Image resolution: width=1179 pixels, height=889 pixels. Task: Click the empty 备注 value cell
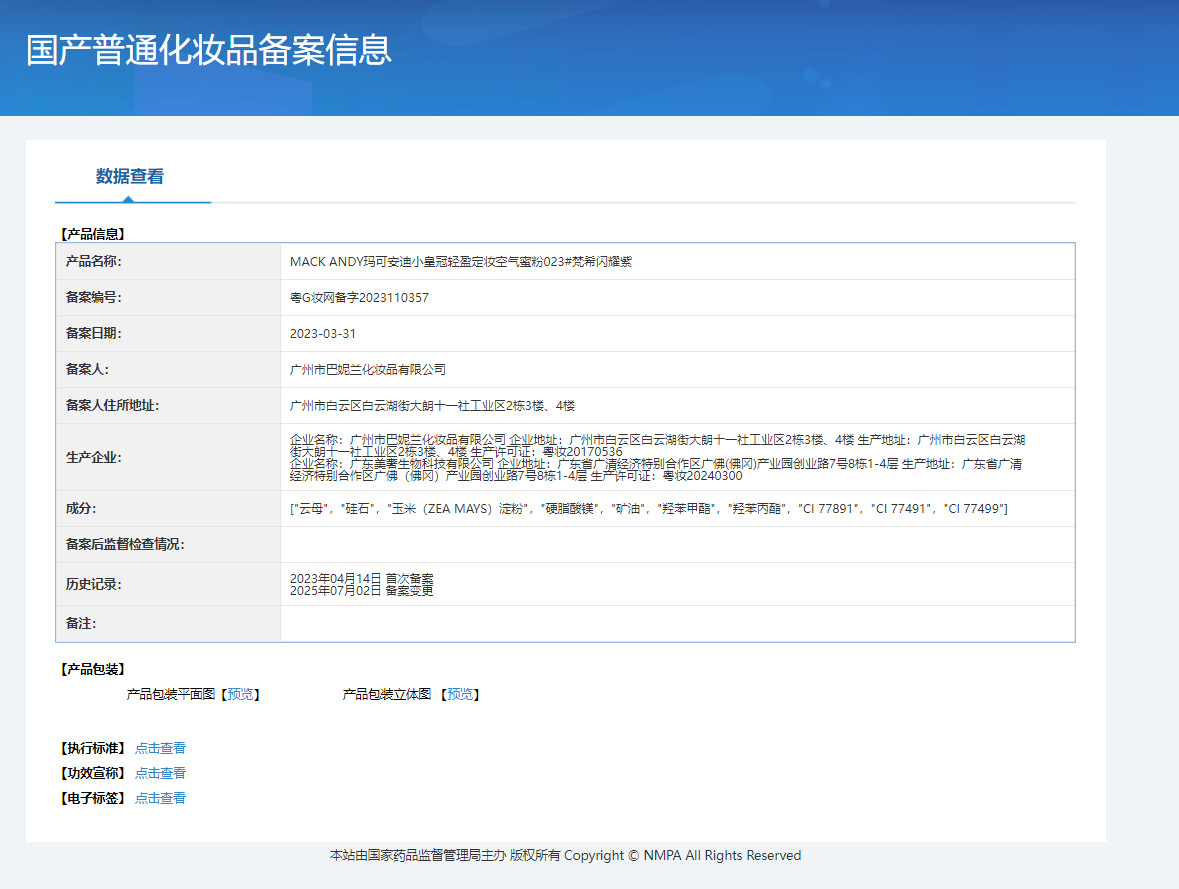pos(676,624)
